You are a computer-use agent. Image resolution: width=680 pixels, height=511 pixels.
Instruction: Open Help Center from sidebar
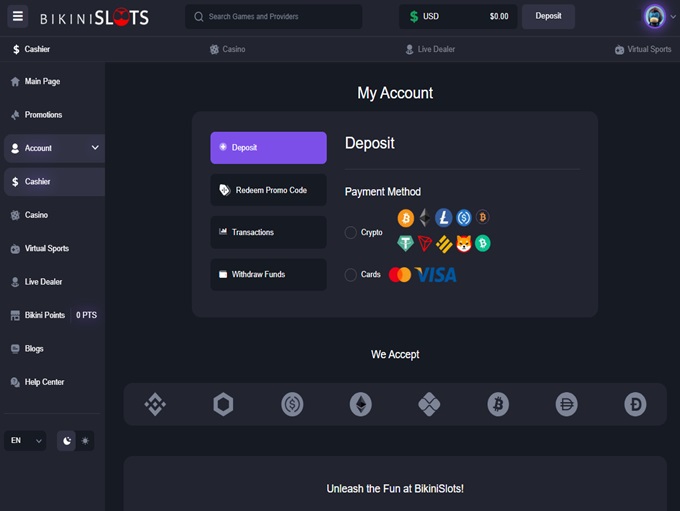(44, 382)
